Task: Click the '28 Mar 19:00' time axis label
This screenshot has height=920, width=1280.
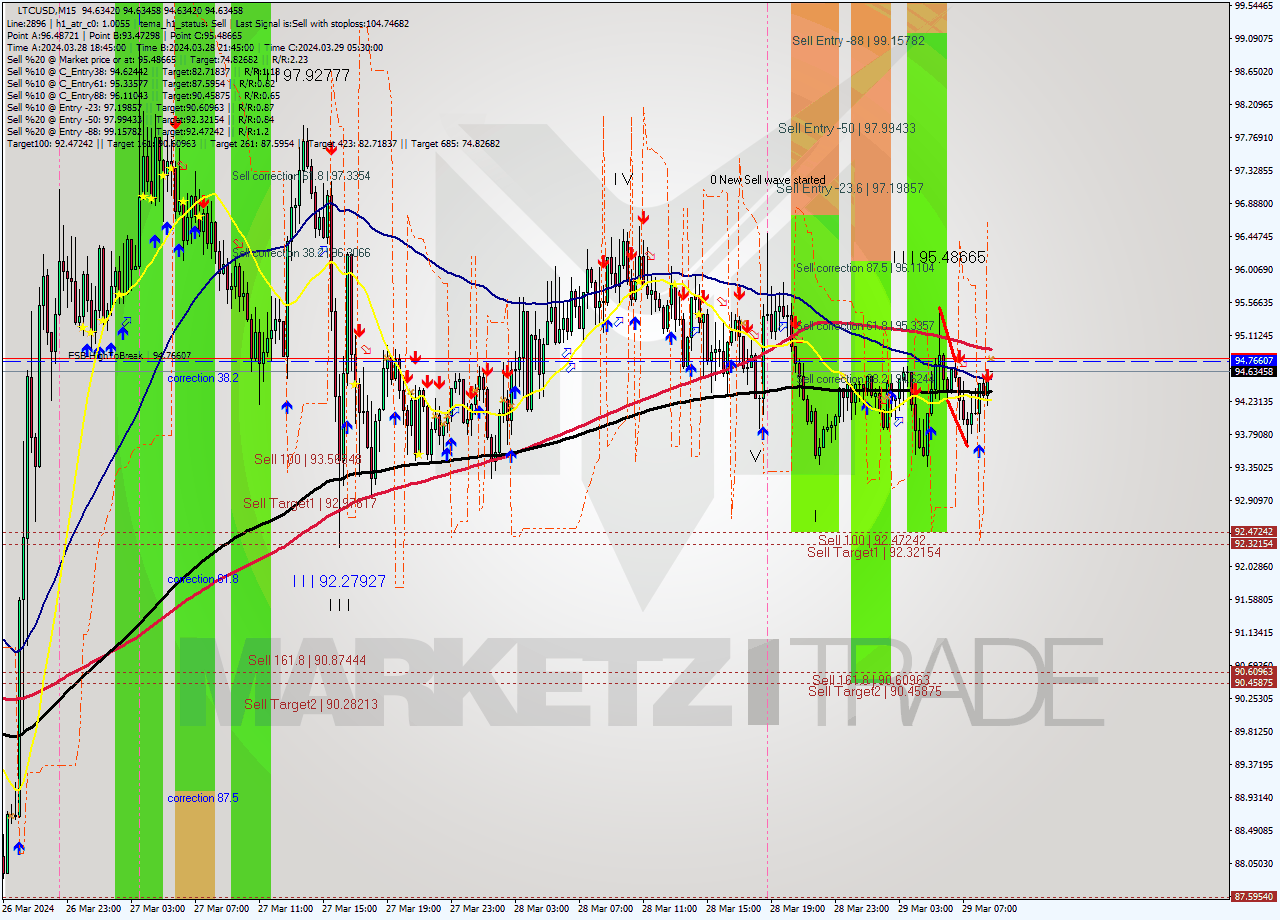Action: (797, 910)
